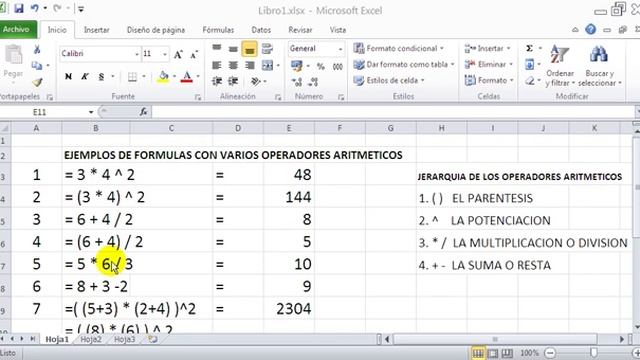Image resolution: width=640 pixels, height=360 pixels.
Task: Apply yellow fill color bucket
Action: (163, 77)
